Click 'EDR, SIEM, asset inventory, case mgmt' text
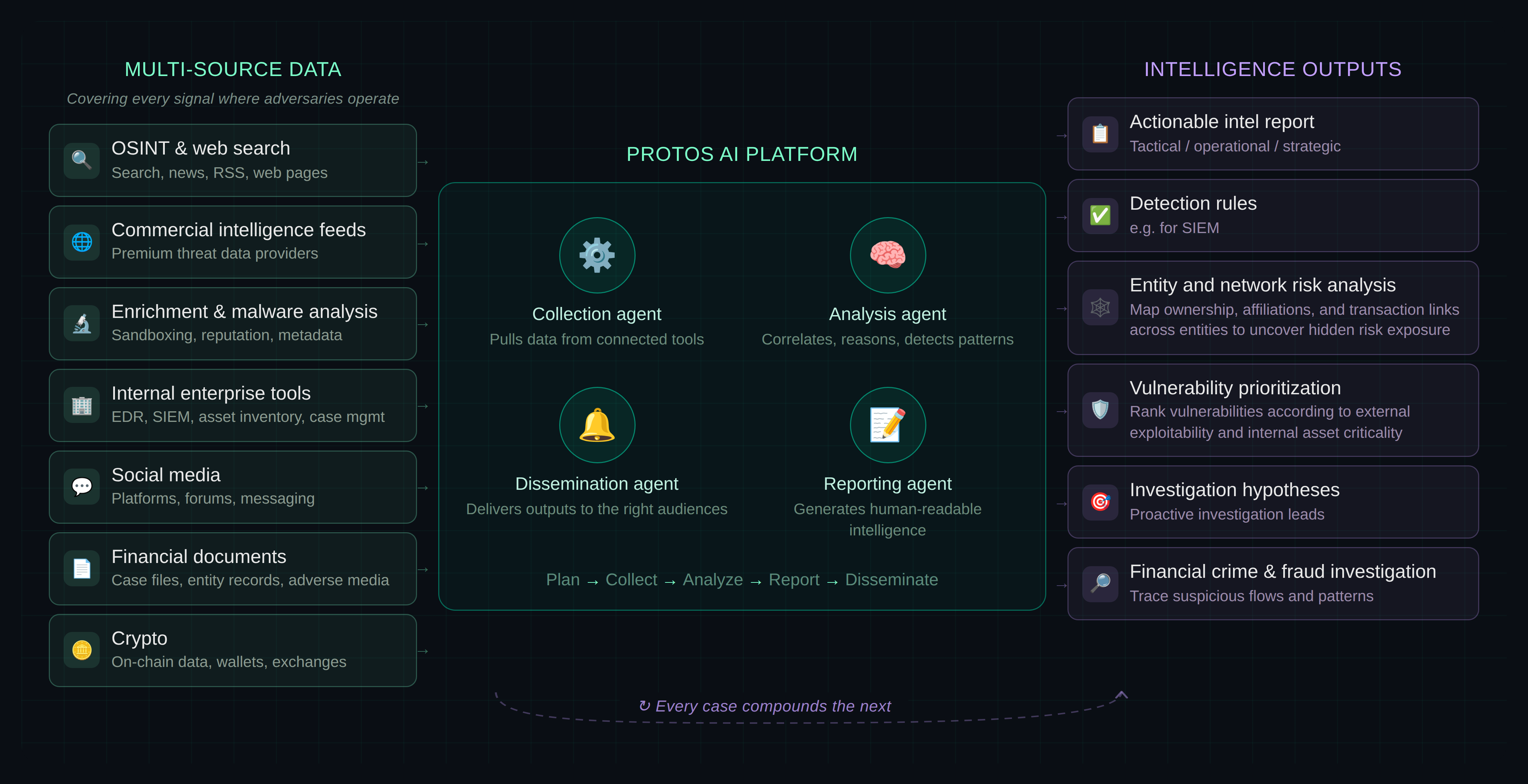This screenshot has height=784, width=1528. point(248,417)
